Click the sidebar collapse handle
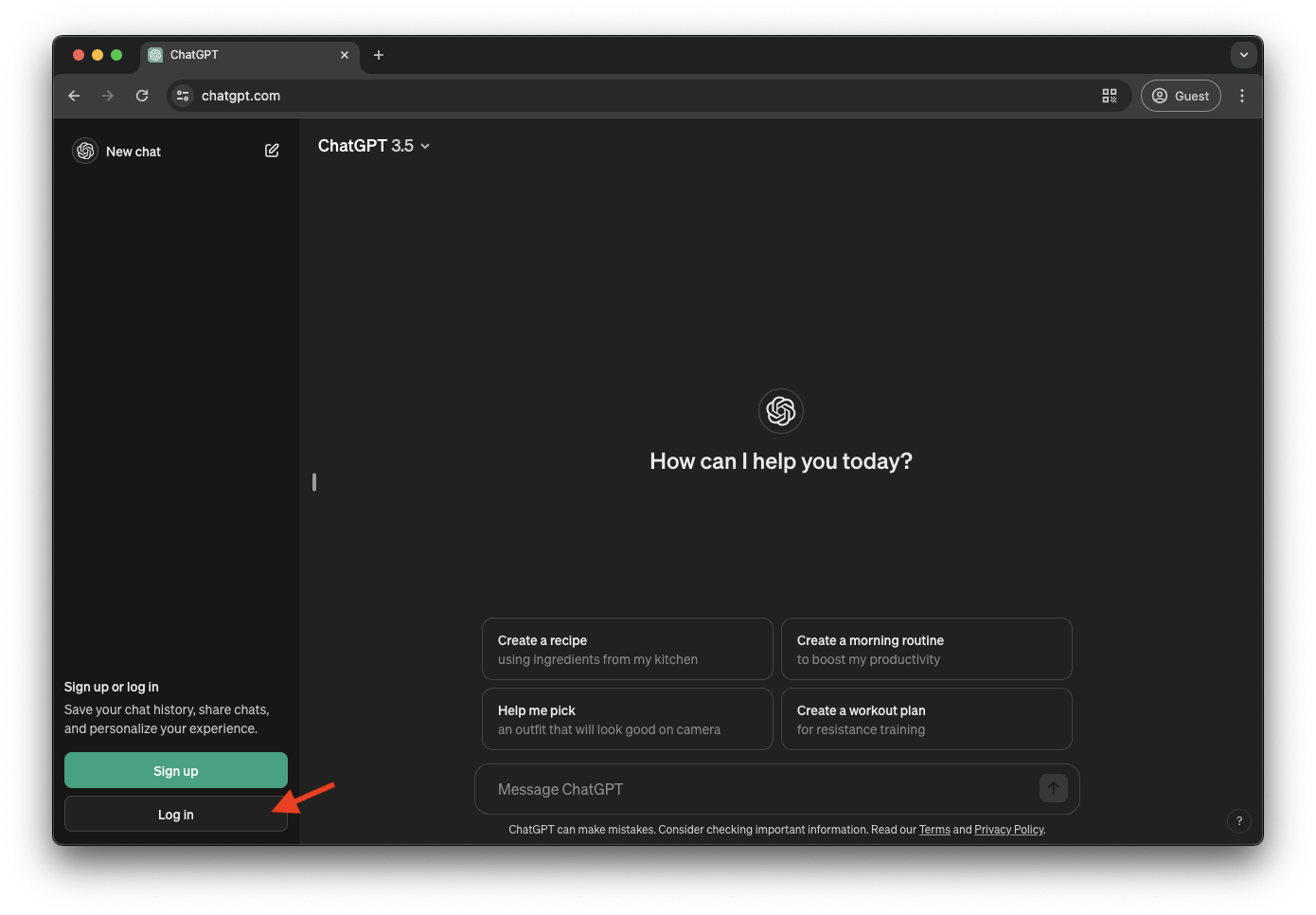This screenshot has height=915, width=1316. click(x=314, y=482)
